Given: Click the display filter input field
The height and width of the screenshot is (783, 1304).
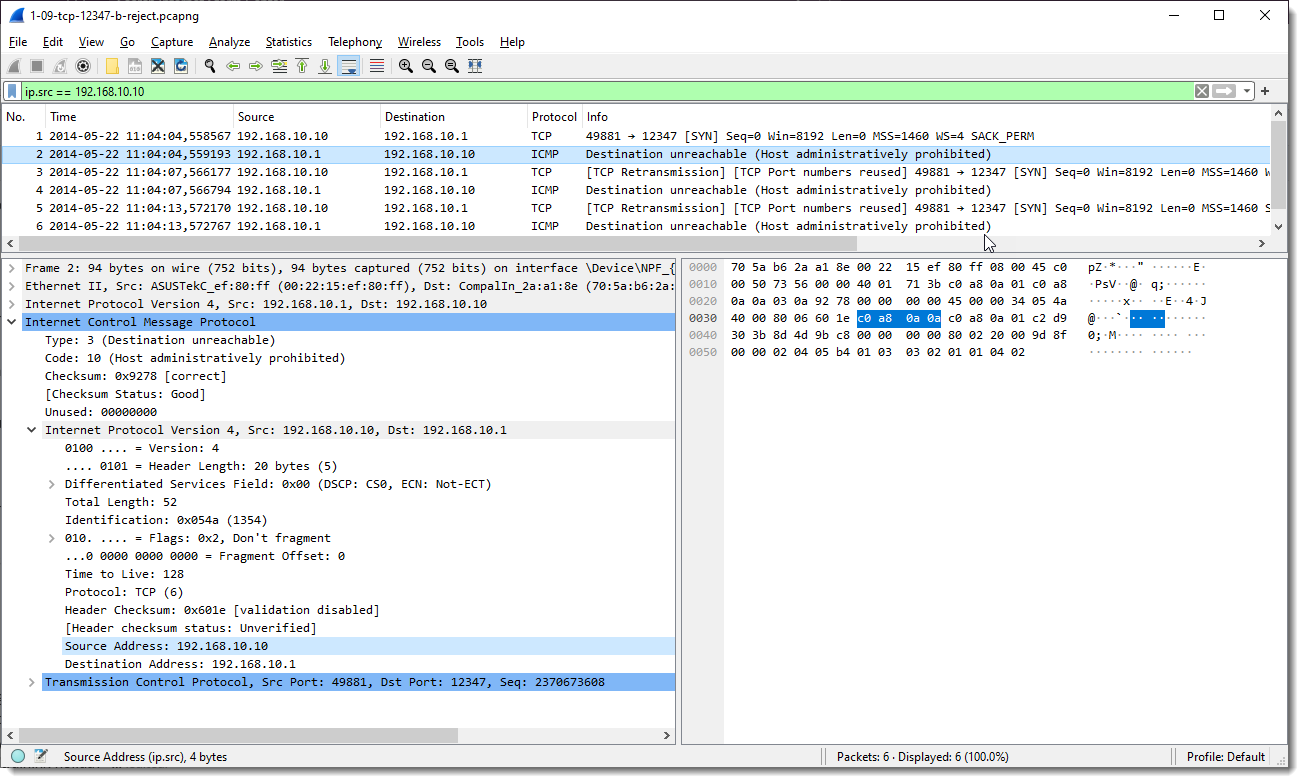Looking at the screenshot, I should [x=600, y=91].
